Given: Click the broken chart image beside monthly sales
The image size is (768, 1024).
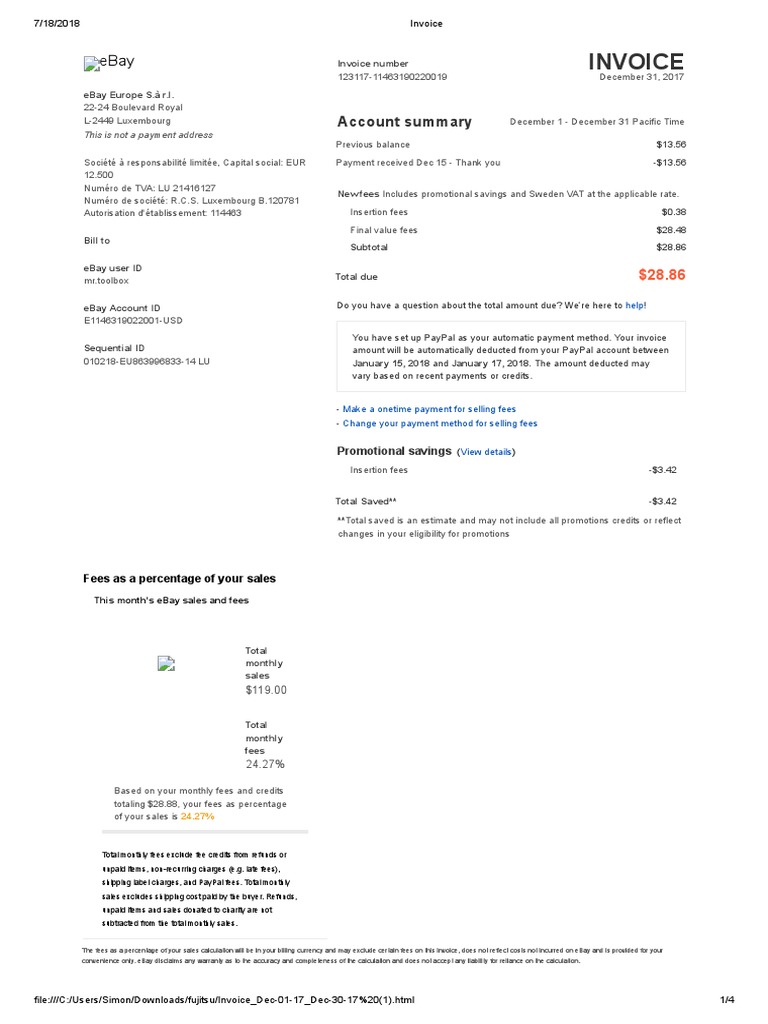Looking at the screenshot, I should point(167,664).
